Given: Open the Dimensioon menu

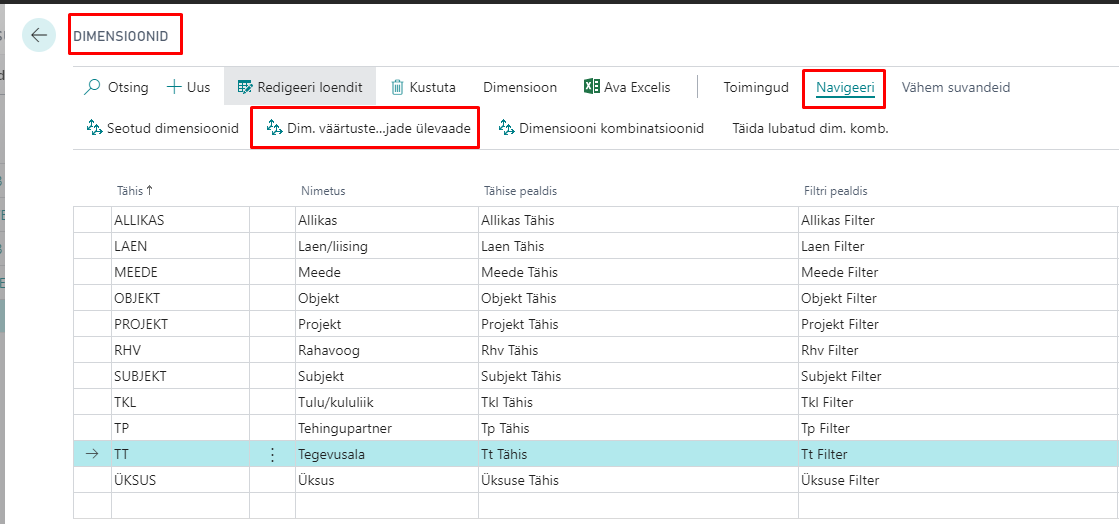Looking at the screenshot, I should tap(520, 88).
